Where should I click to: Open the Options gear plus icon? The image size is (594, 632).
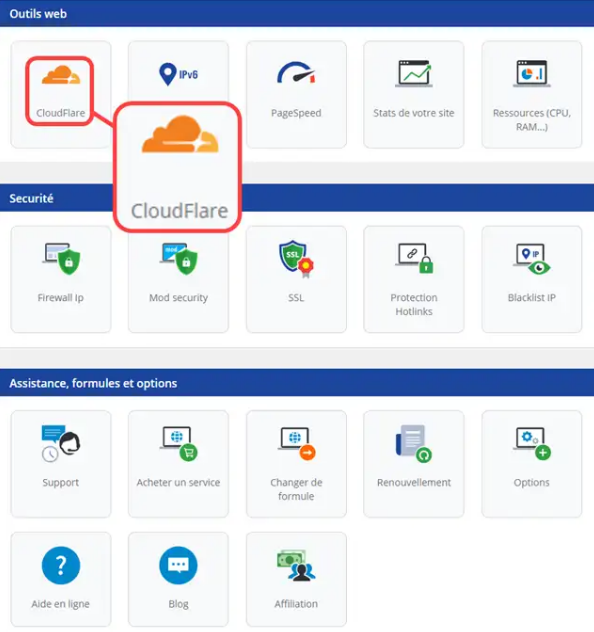pyautogui.click(x=532, y=443)
